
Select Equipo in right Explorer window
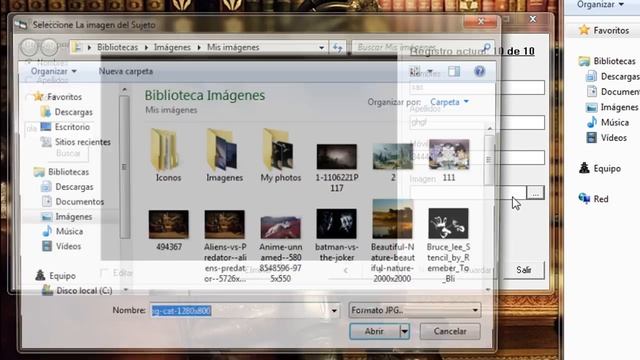600,168
